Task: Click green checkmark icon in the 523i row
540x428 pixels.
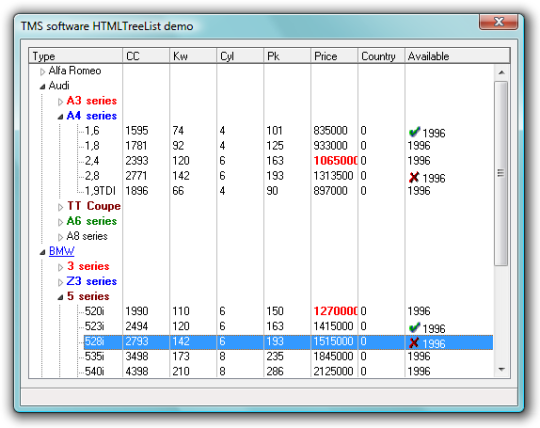Action: pos(414,327)
